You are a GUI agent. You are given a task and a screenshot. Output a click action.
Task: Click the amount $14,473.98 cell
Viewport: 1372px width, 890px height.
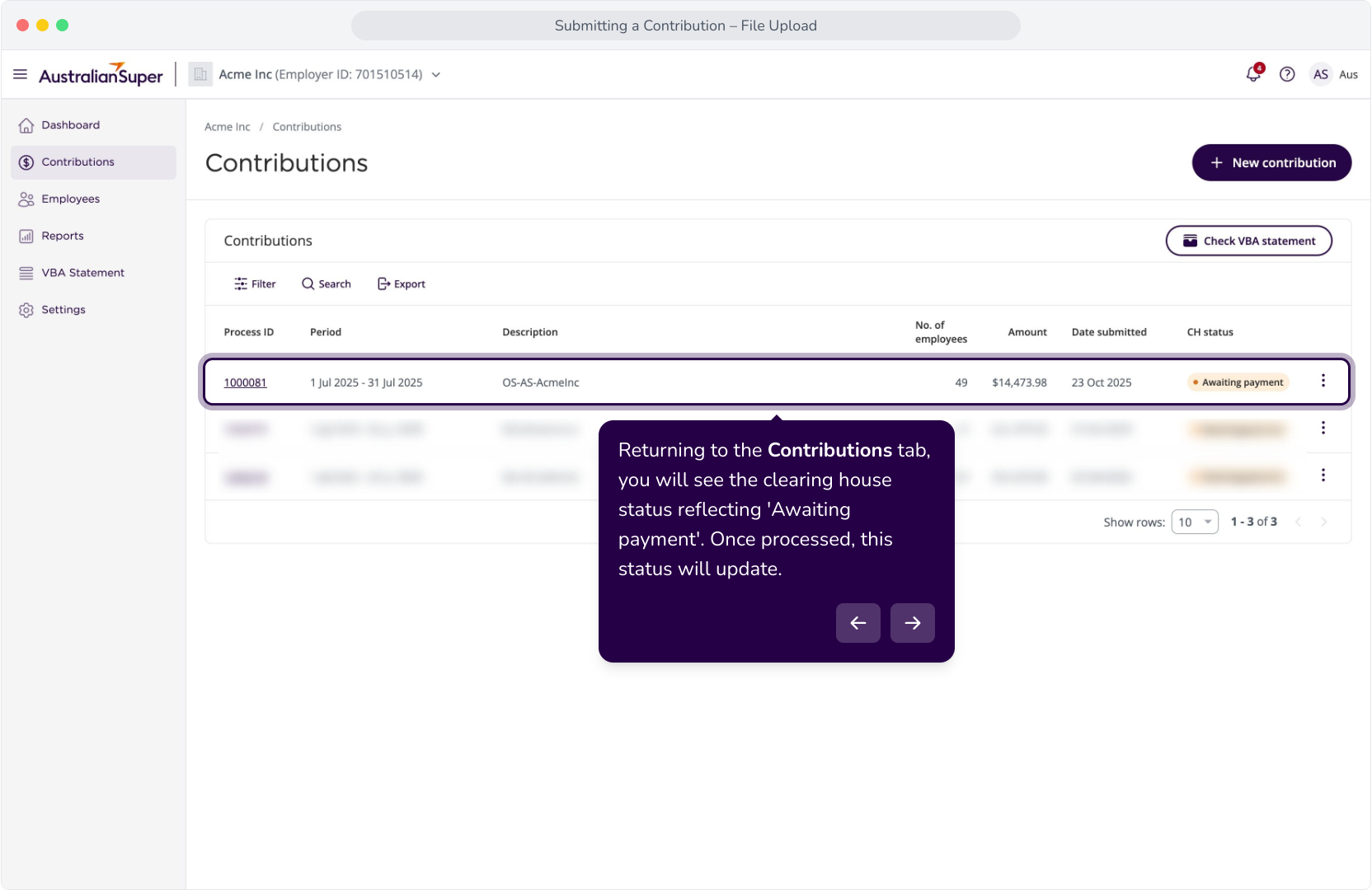1020,382
